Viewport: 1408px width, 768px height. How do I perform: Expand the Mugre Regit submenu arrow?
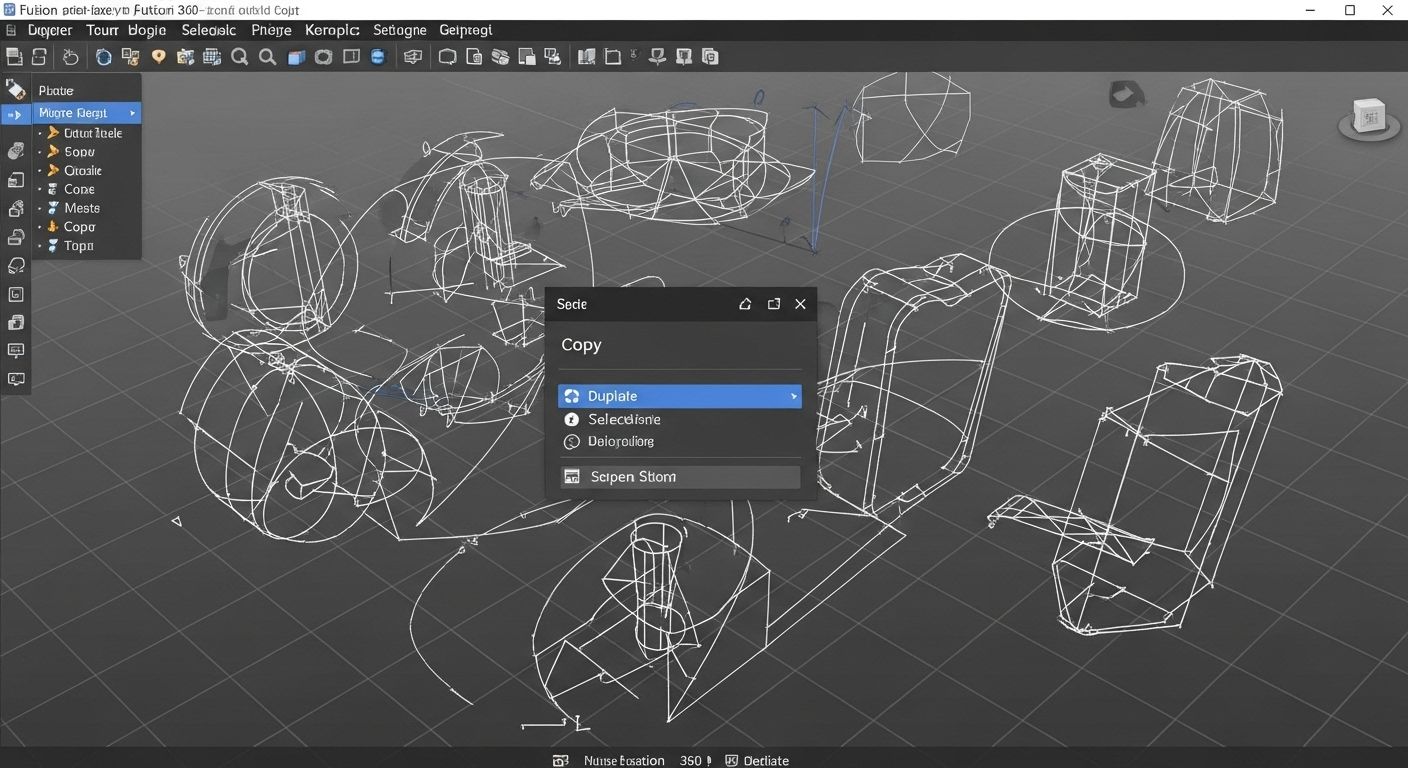coord(132,113)
